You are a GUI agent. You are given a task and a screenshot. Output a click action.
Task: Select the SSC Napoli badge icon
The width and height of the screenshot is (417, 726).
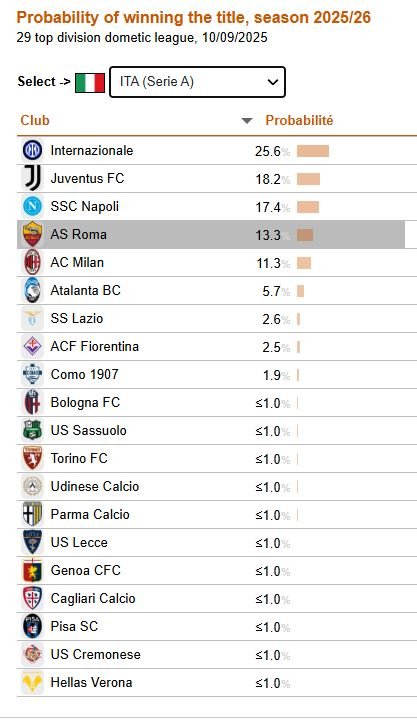32,206
